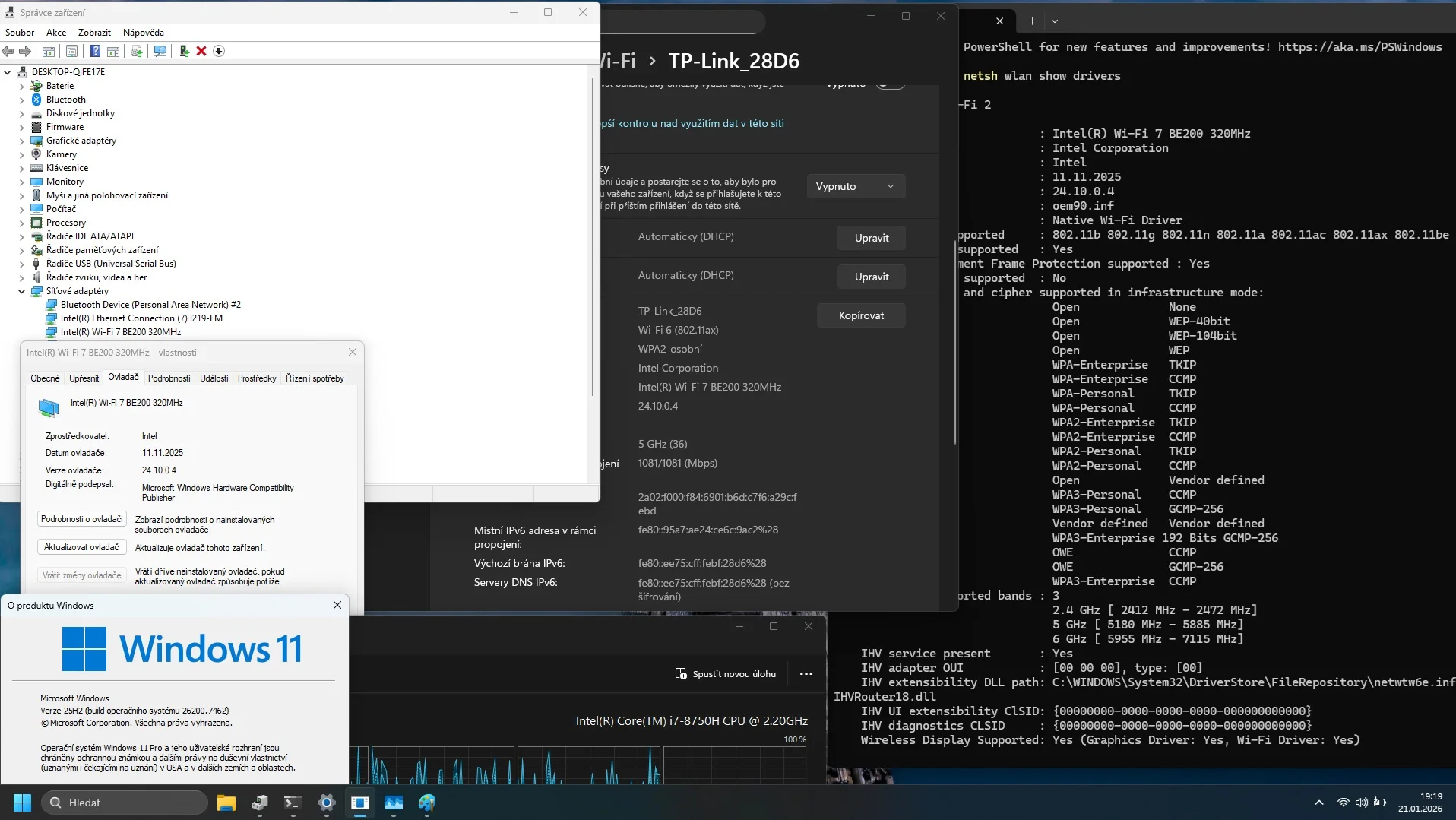Viewport: 1456px width, 820px height.
Task: Toggle the console tree pane toolbar icon
Action: (49, 51)
